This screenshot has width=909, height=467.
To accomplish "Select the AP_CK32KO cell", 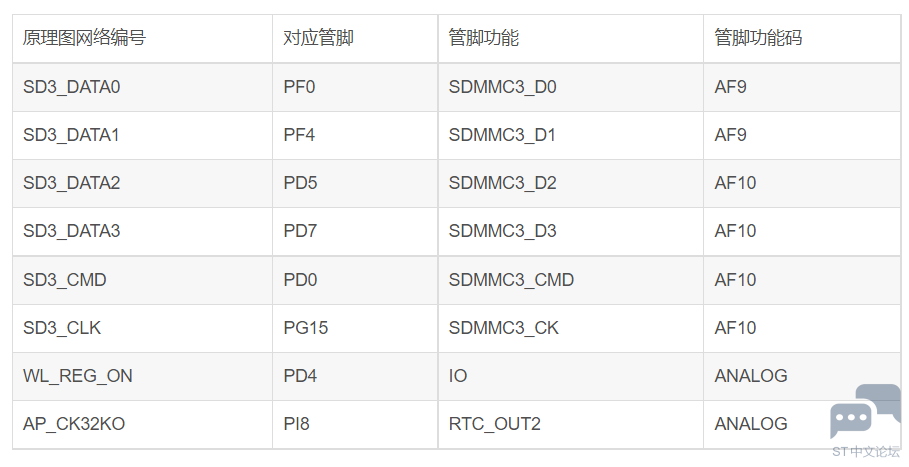I will 143,424.
